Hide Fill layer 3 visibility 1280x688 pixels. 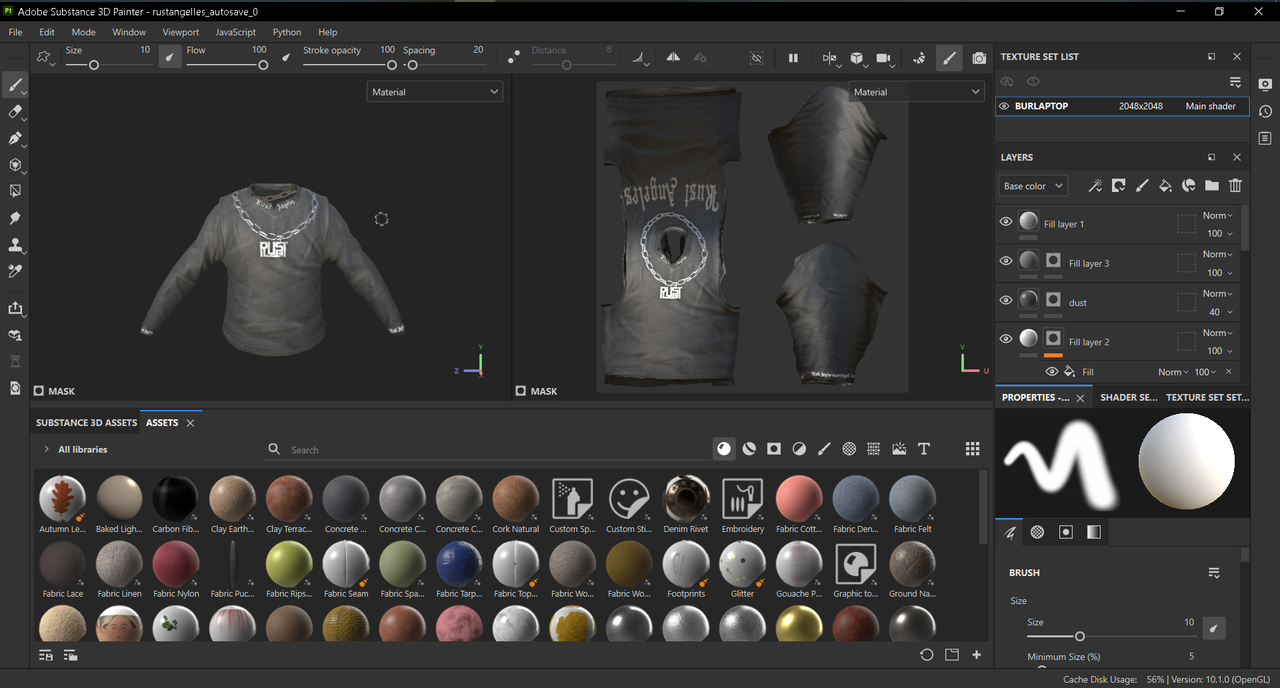(x=1006, y=261)
